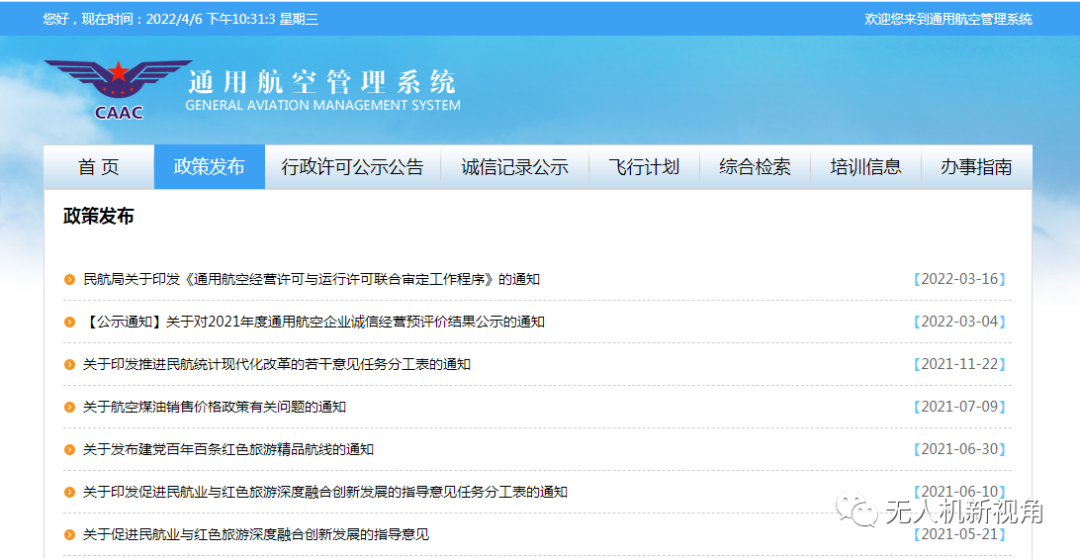Click the orange bullet beside 建党百年百条红色旅游
Viewport: 1080px width, 559px height.
click(x=69, y=450)
